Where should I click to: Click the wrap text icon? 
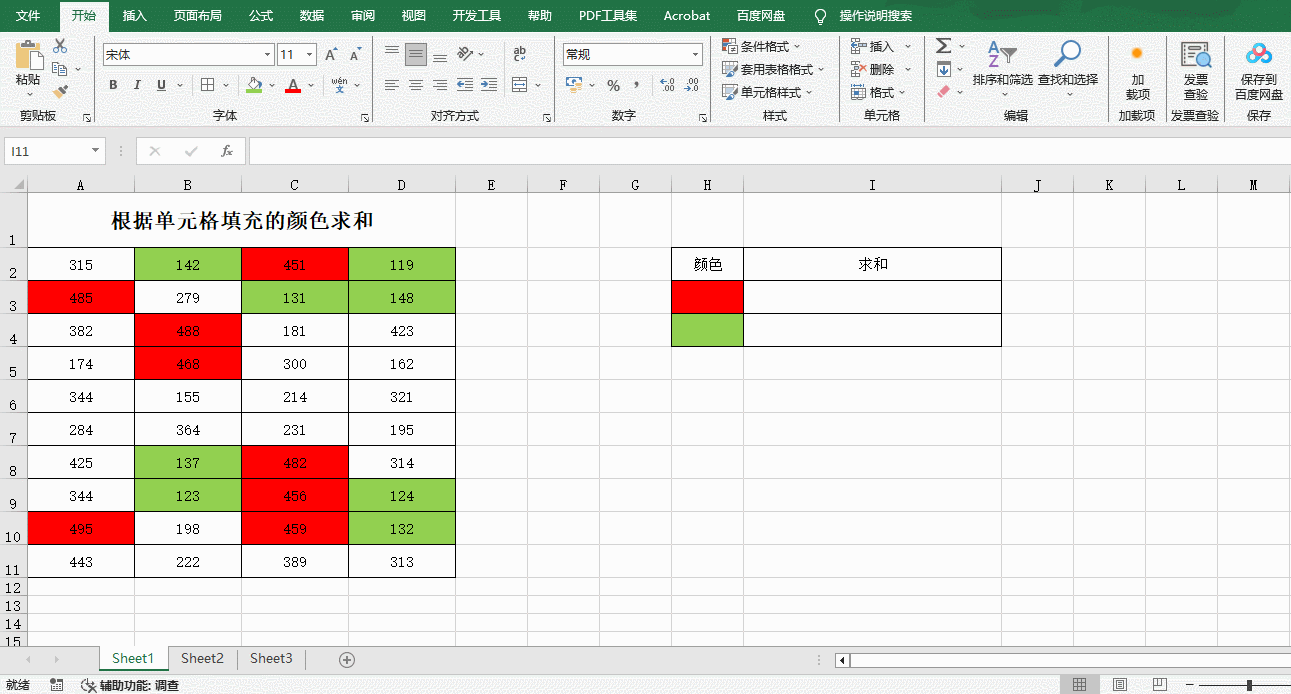pyautogui.click(x=520, y=54)
